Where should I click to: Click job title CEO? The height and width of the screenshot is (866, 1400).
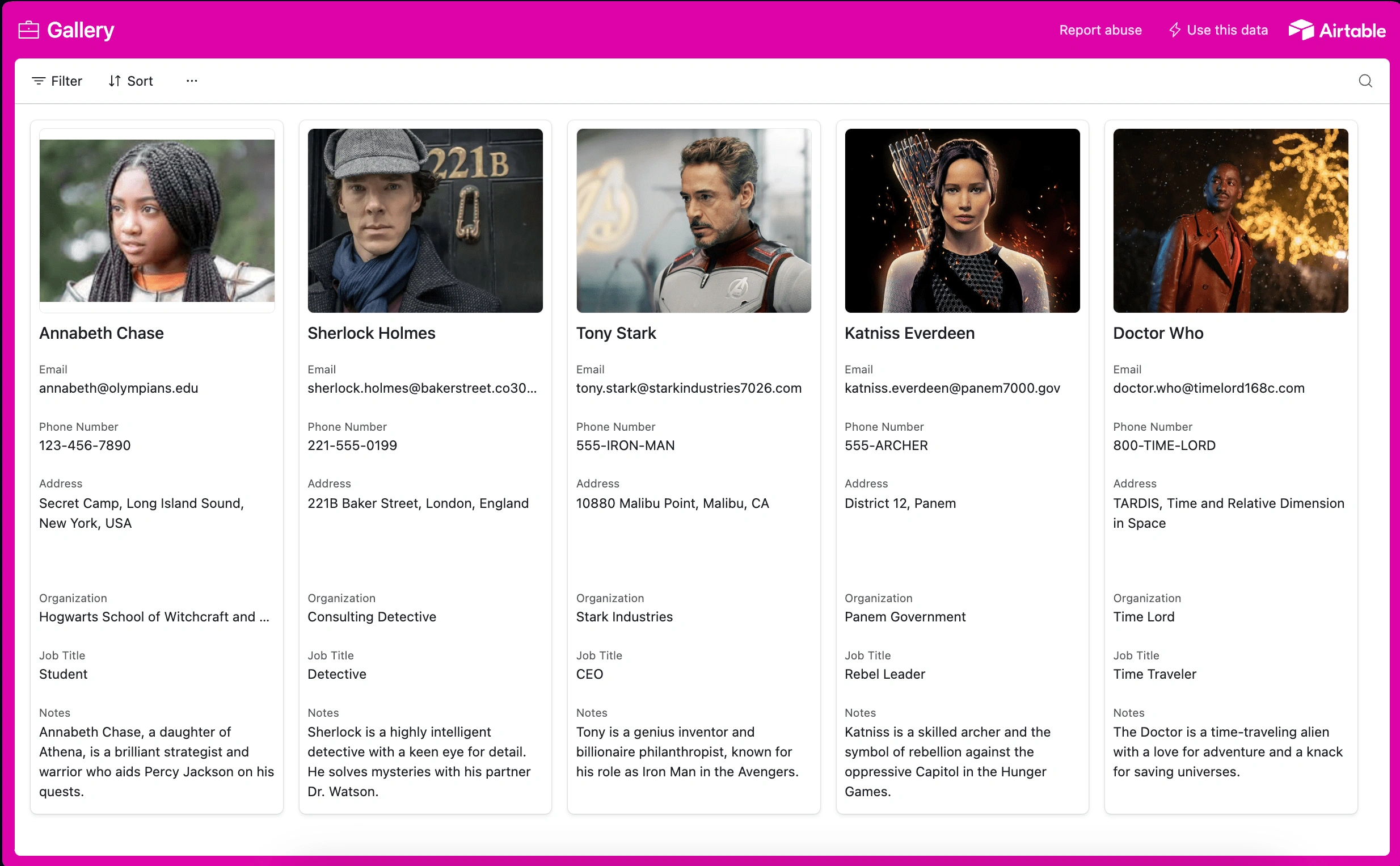click(x=589, y=674)
